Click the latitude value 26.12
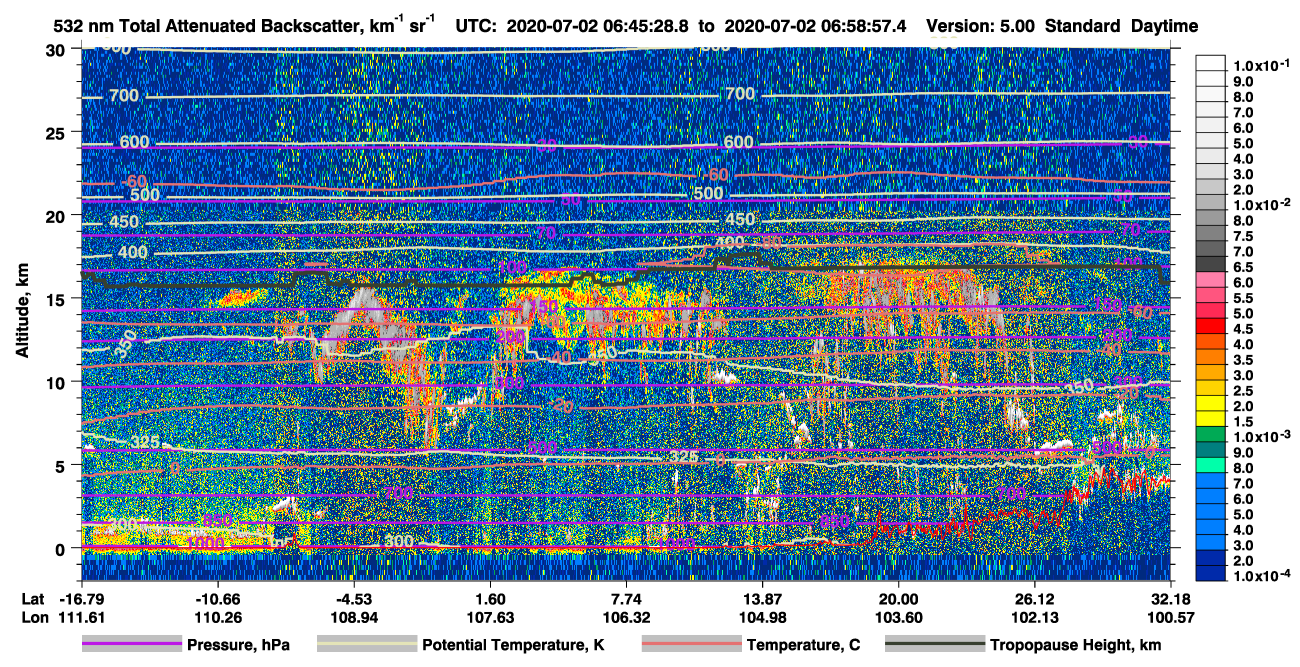The width and height of the screenshot is (1300, 667). click(1034, 598)
